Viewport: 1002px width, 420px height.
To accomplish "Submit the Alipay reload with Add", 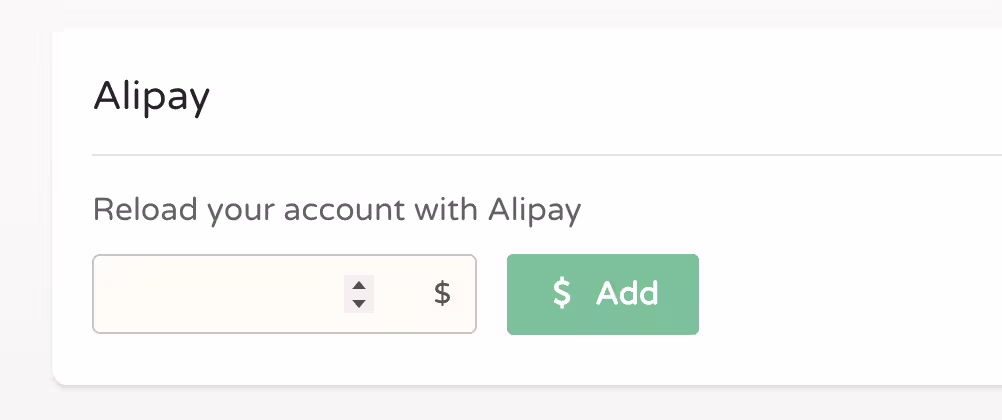I will (x=603, y=294).
